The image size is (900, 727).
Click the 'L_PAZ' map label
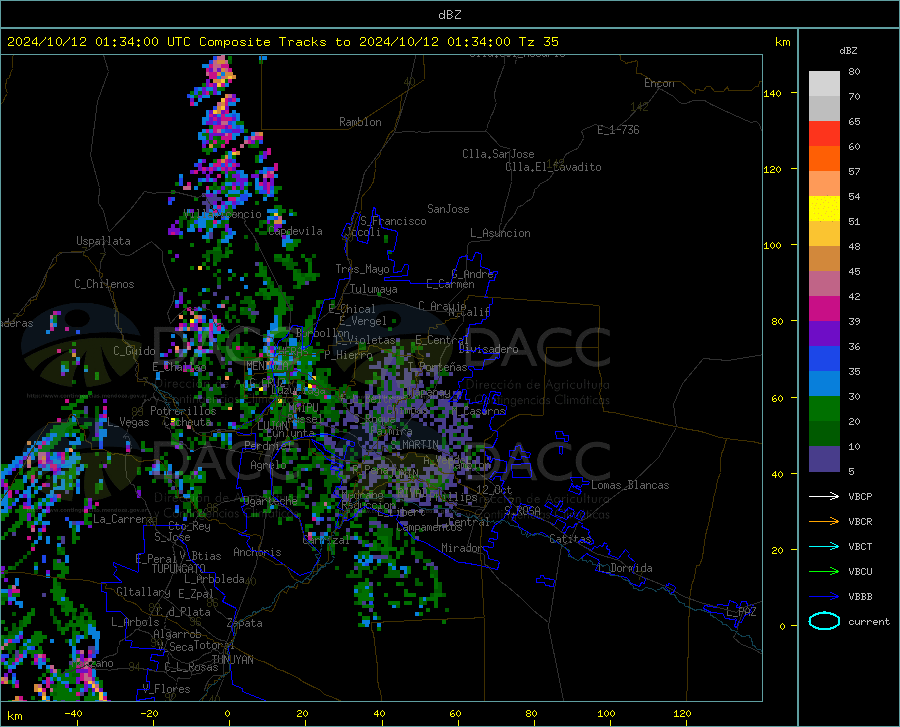(741, 612)
